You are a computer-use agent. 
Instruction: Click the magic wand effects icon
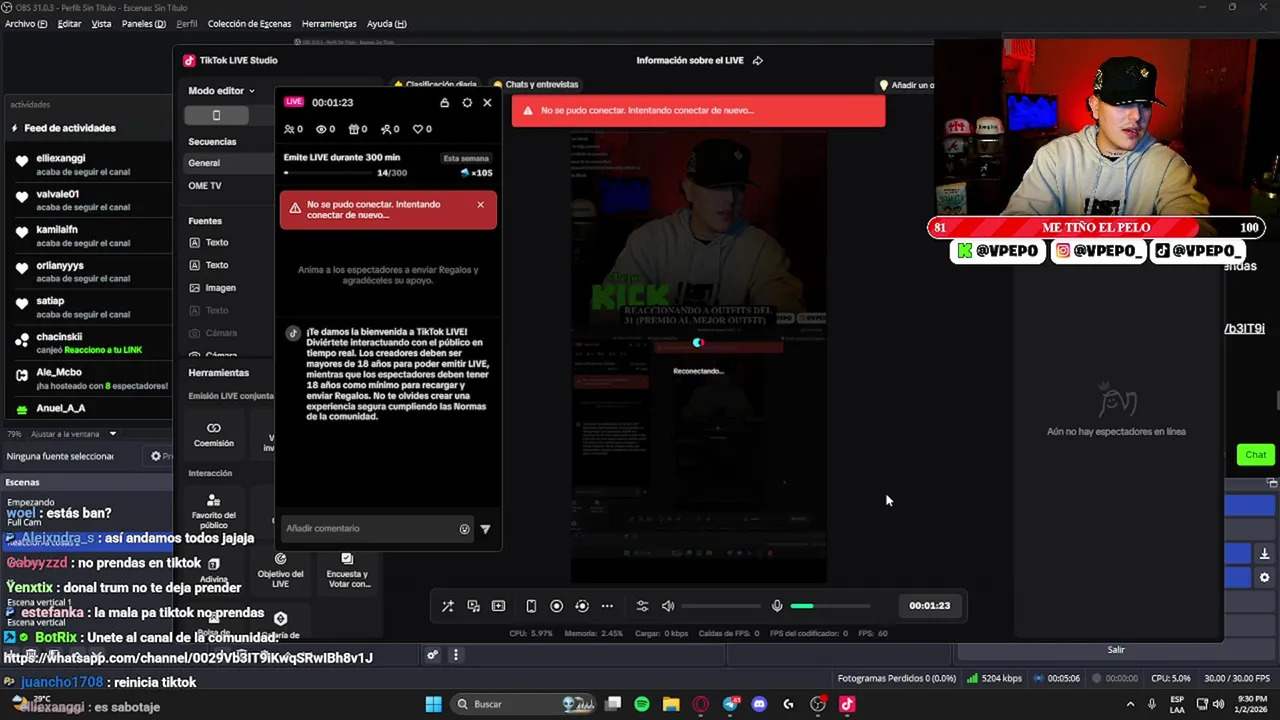pos(447,606)
